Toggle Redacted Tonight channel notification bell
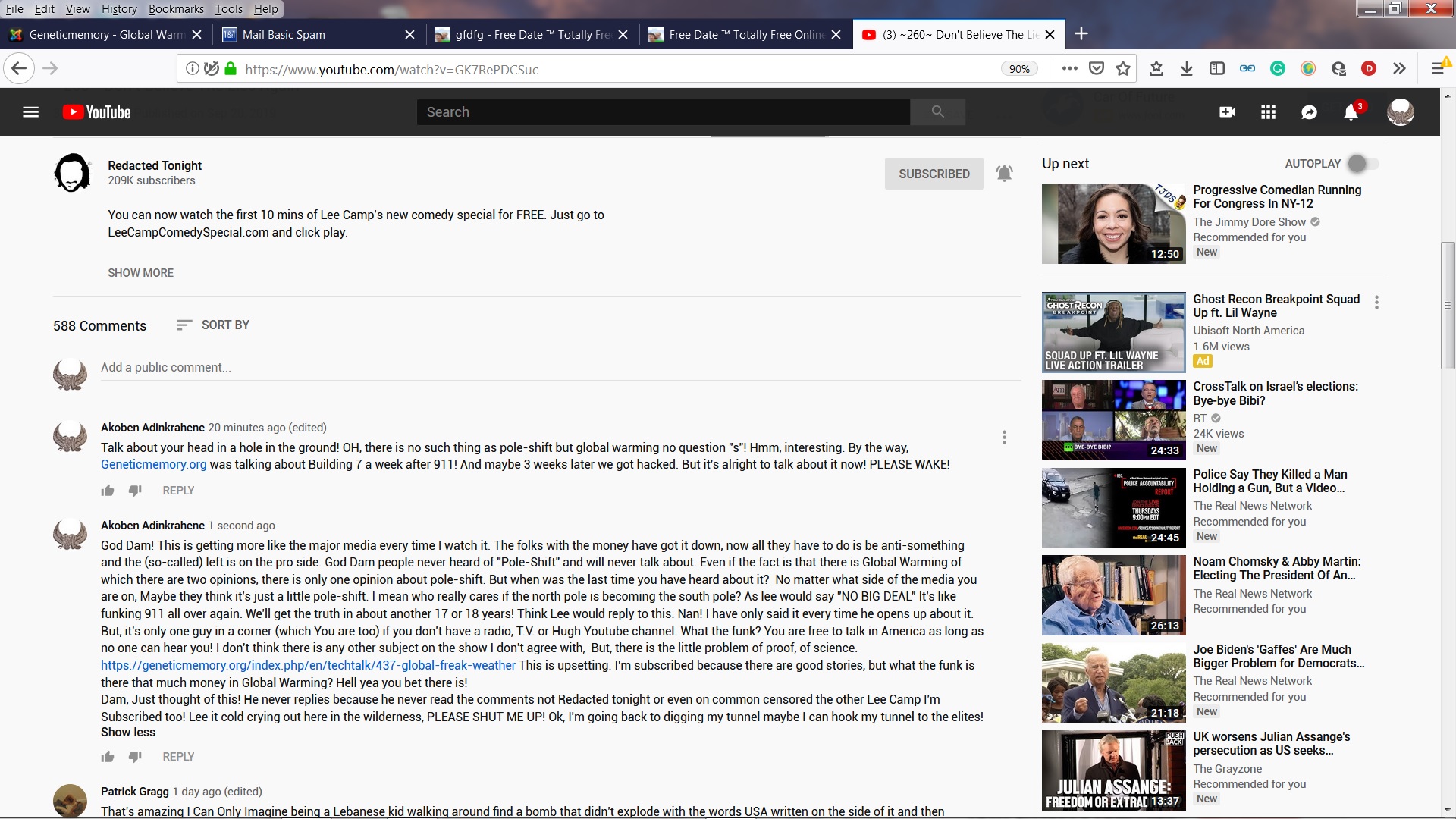Screen dimensions: 1456x819 tap(1004, 174)
